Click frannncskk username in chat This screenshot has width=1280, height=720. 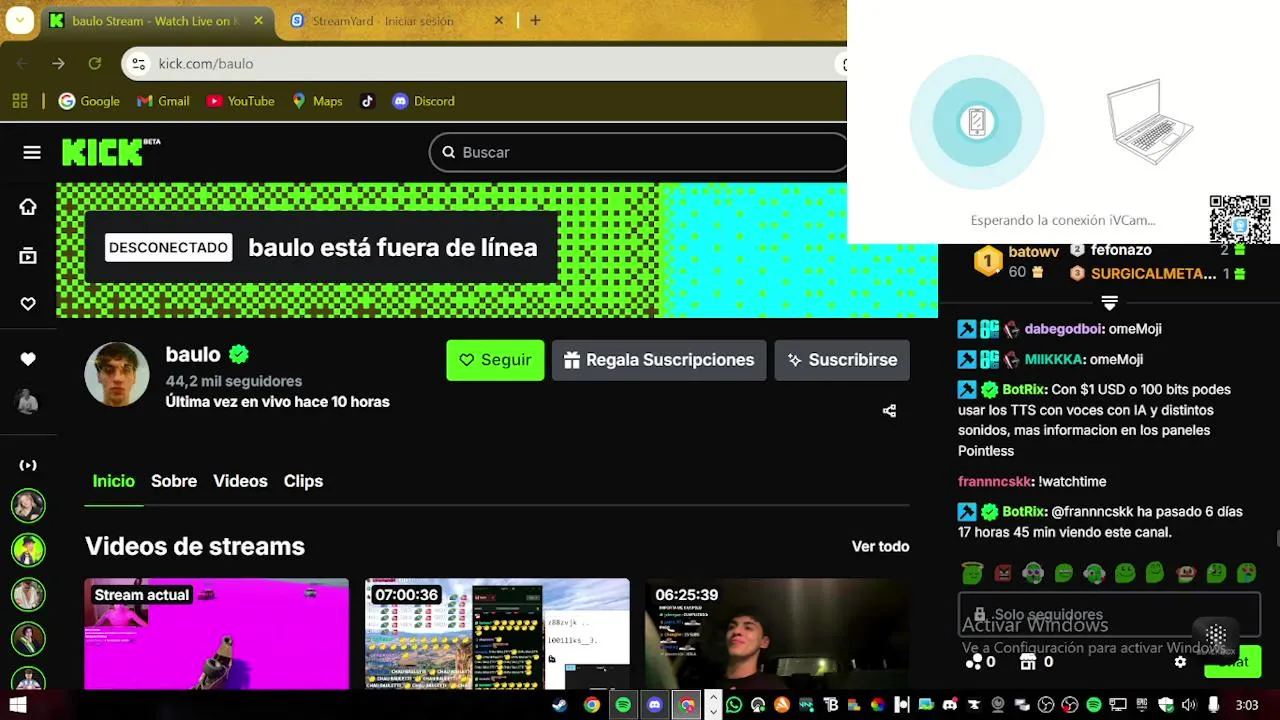tap(994, 481)
